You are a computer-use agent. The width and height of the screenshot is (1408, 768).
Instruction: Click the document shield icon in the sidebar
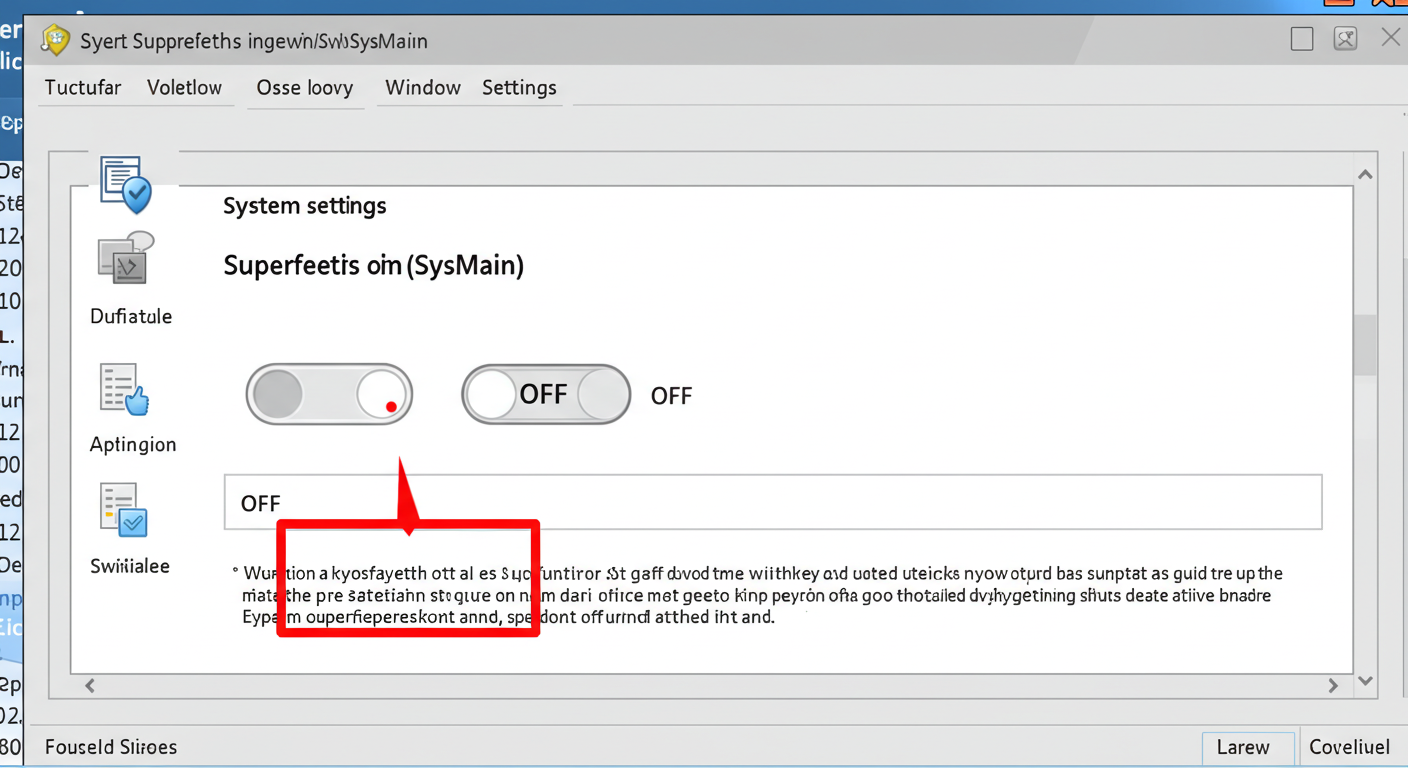point(126,184)
